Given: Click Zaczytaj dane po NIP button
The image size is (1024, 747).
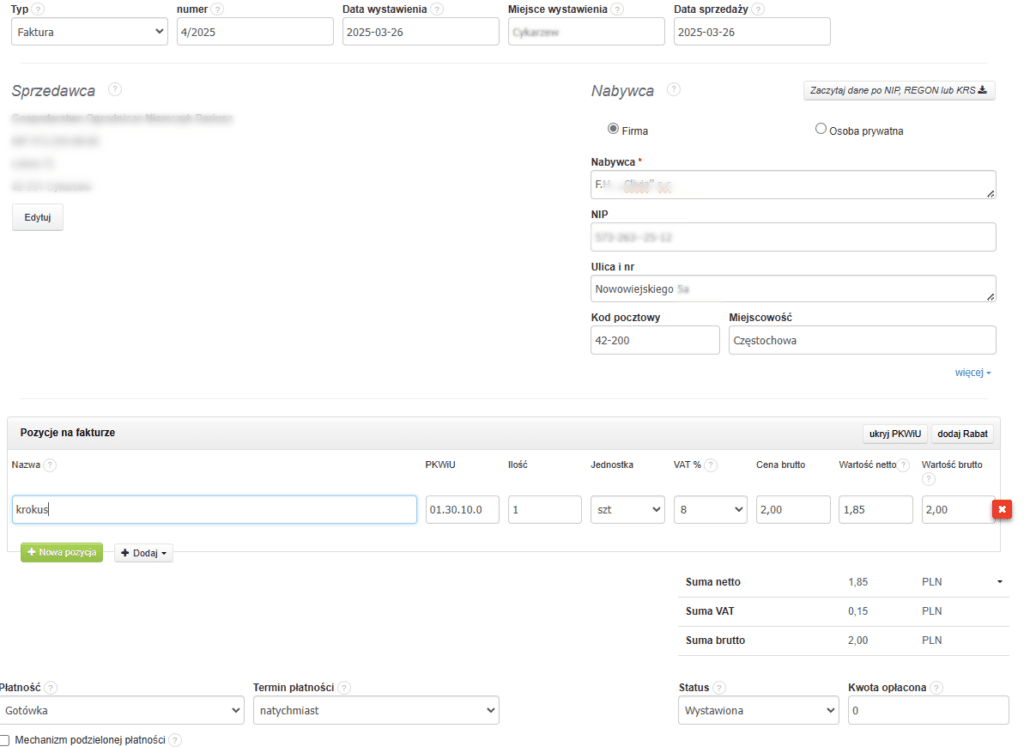Looking at the screenshot, I should (x=899, y=91).
